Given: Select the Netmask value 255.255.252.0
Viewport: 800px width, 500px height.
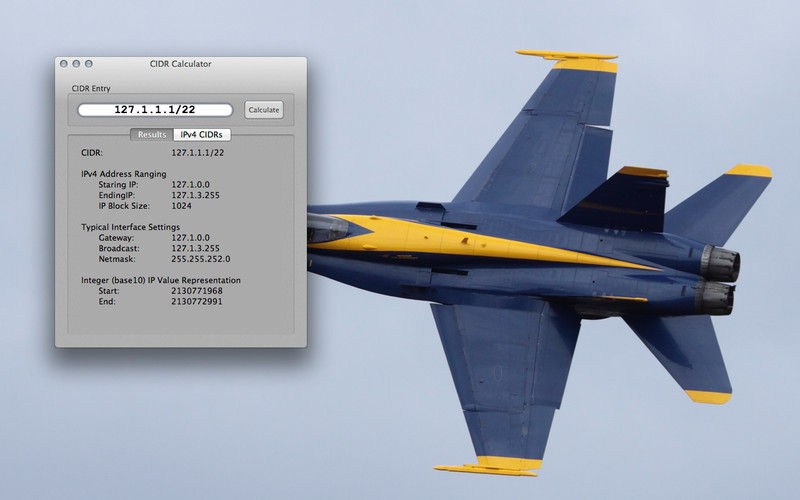Looking at the screenshot, I should click(x=201, y=259).
